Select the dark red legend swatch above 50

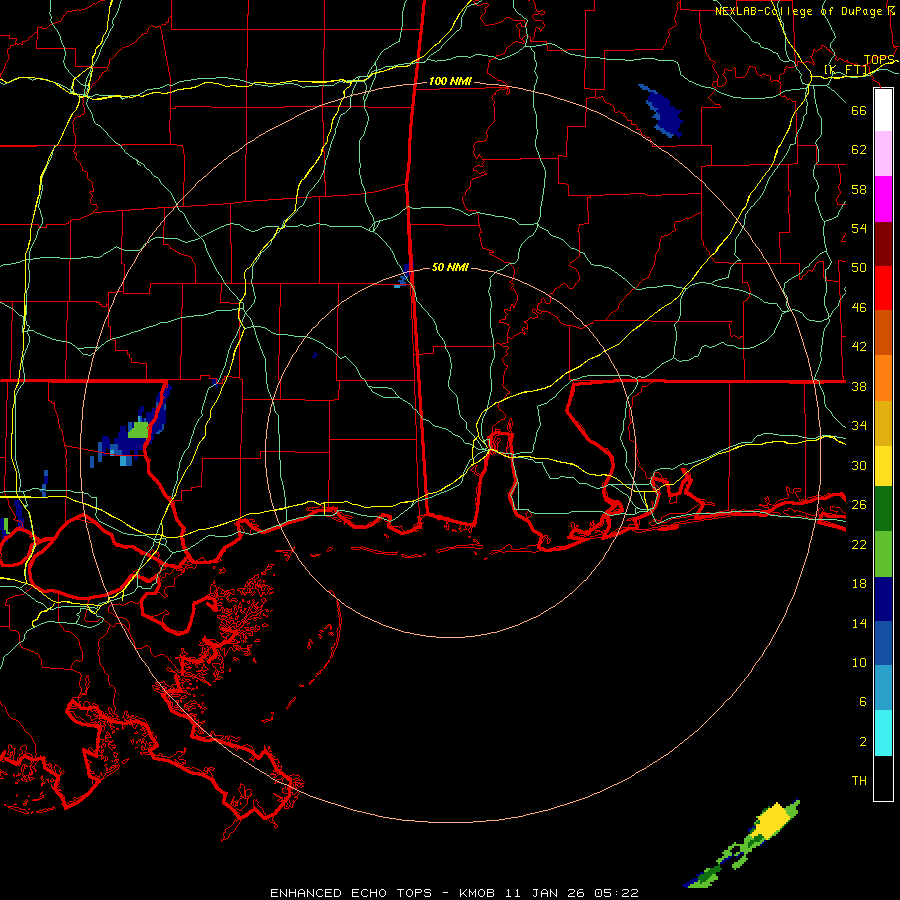coord(883,244)
